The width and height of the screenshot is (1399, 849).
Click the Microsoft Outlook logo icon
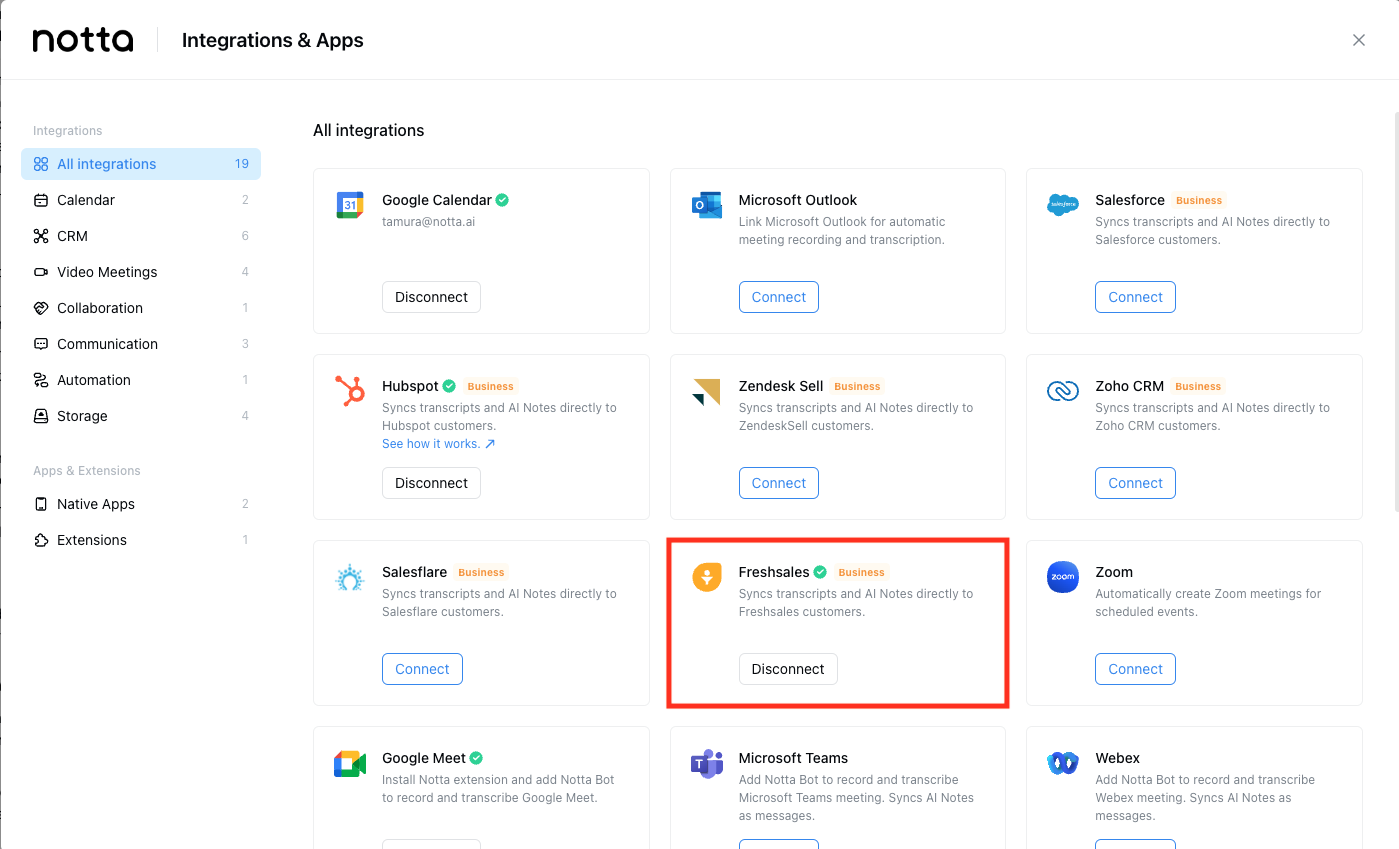pyautogui.click(x=707, y=205)
